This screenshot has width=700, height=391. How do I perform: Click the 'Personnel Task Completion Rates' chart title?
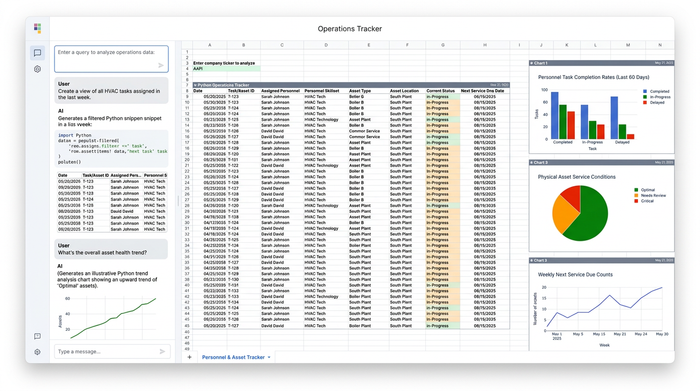point(594,77)
